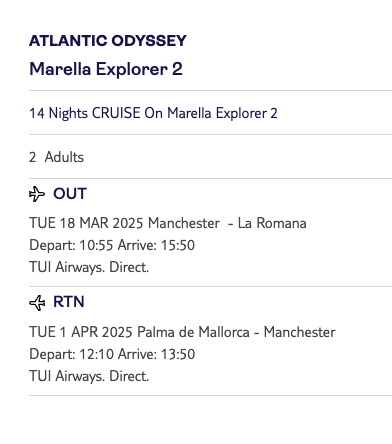Select the ATLANTIC ODYSSEY heading
The image size is (392, 444).
[x=108, y=41]
